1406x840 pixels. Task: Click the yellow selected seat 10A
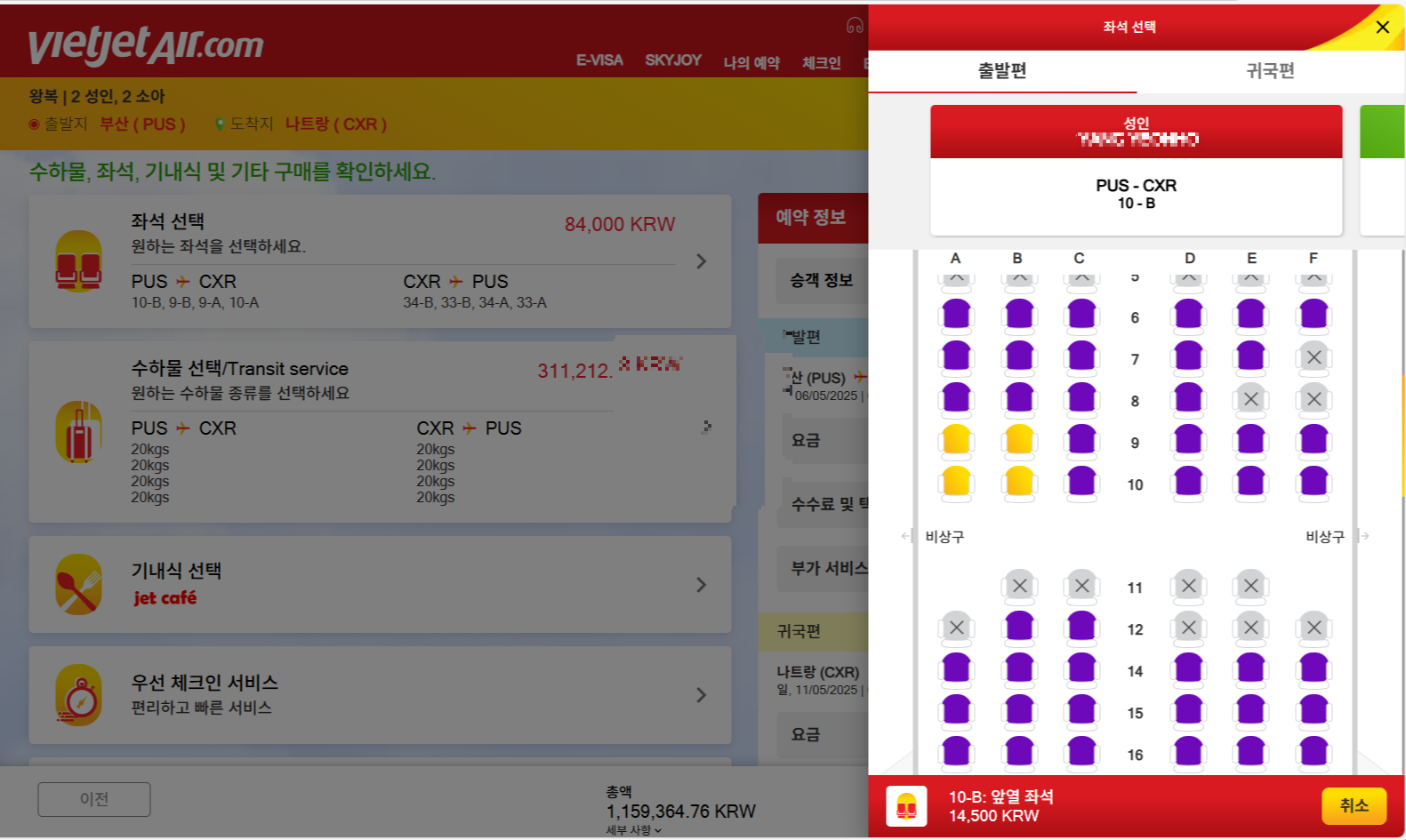(x=956, y=483)
